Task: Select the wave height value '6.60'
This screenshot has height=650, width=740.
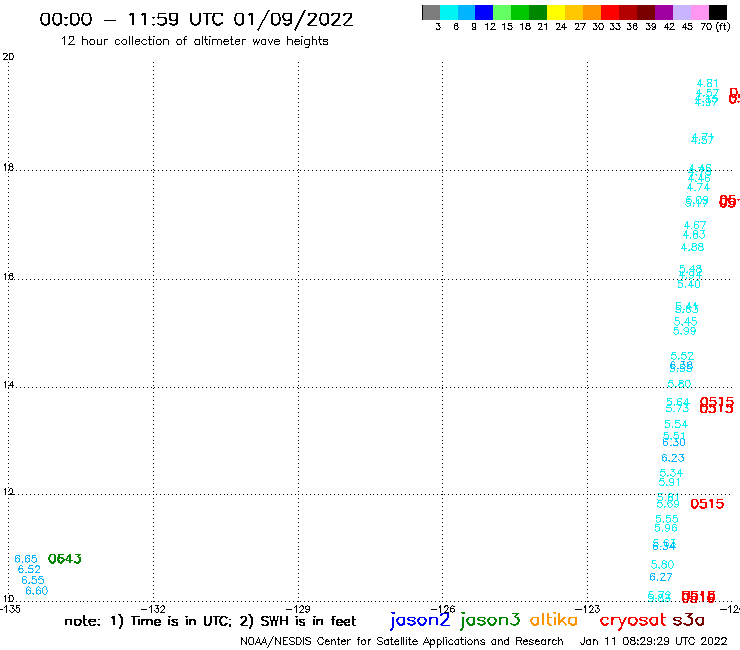Action: (37, 591)
